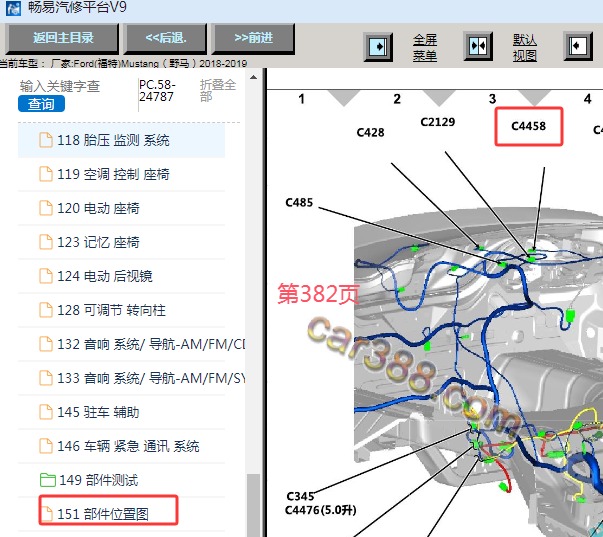603x537 pixels.
Task: Open 120 电动 座椅 item
Action: coord(122,208)
